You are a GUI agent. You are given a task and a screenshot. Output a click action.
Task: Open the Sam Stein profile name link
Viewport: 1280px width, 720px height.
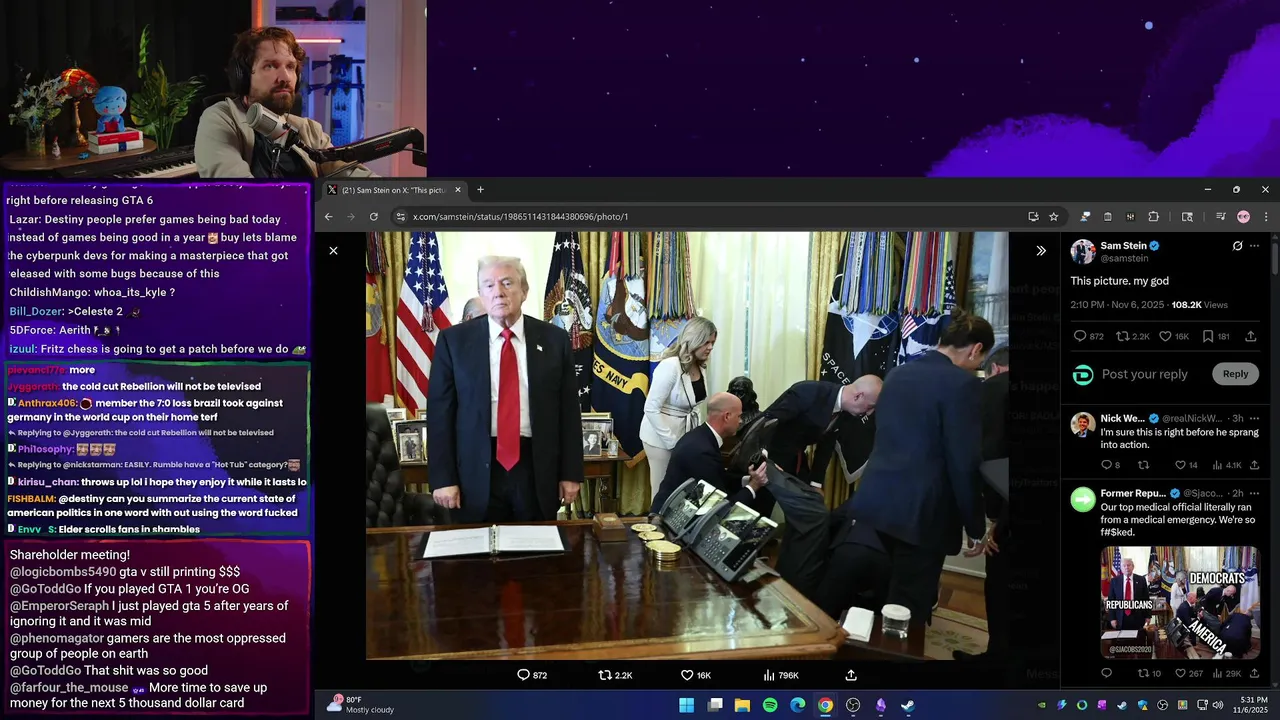[1123, 245]
